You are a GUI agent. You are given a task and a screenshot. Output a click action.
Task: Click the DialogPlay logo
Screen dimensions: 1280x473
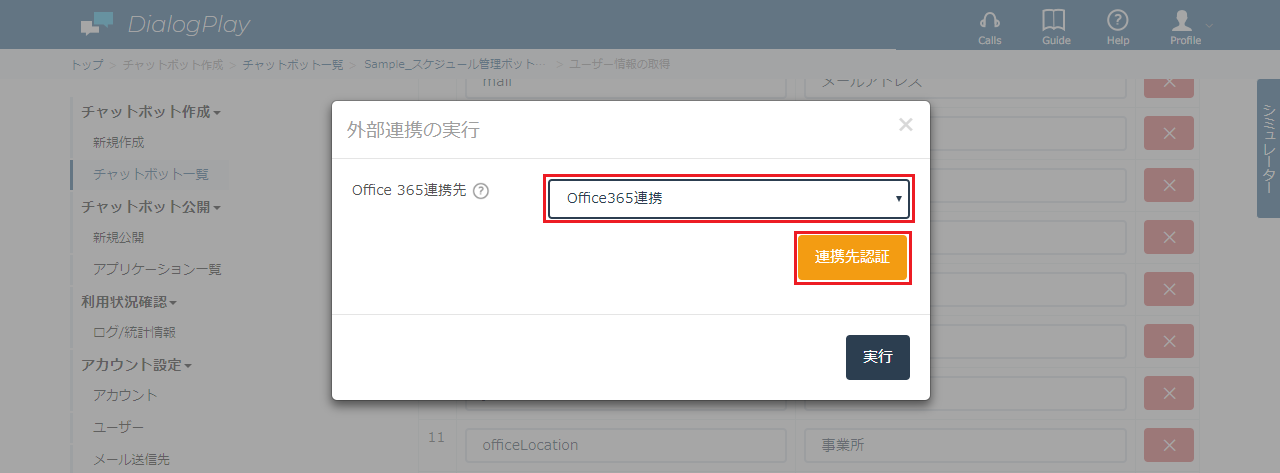(x=165, y=24)
